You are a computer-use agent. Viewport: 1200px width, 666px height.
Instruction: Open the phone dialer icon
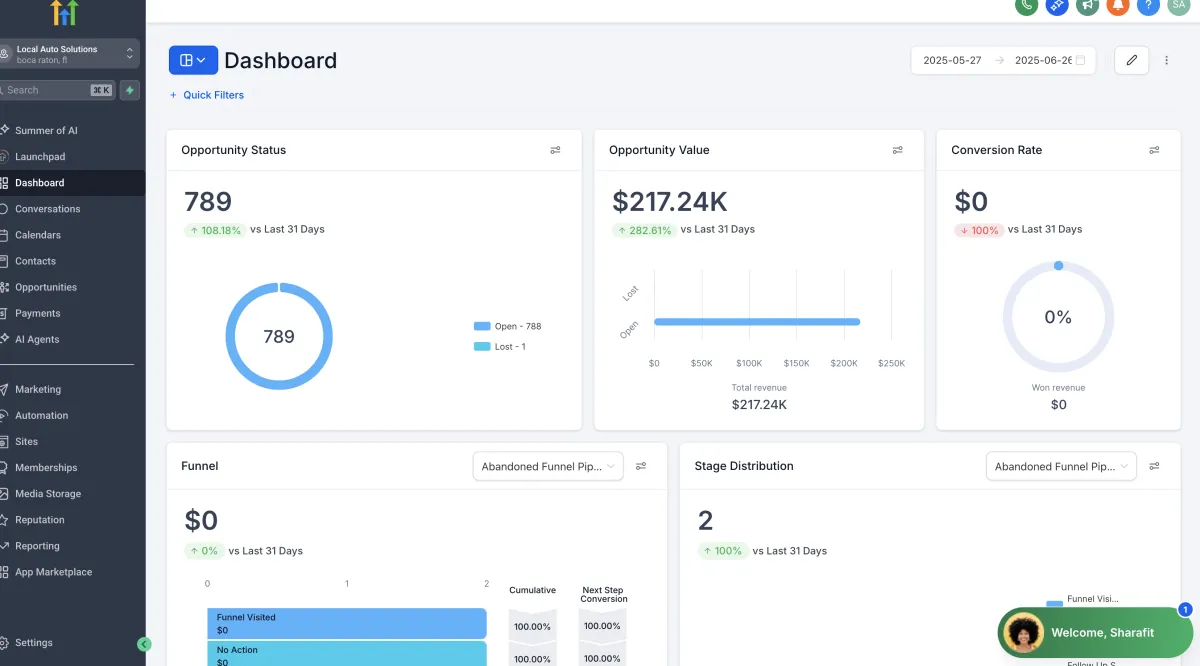[x=1026, y=5]
